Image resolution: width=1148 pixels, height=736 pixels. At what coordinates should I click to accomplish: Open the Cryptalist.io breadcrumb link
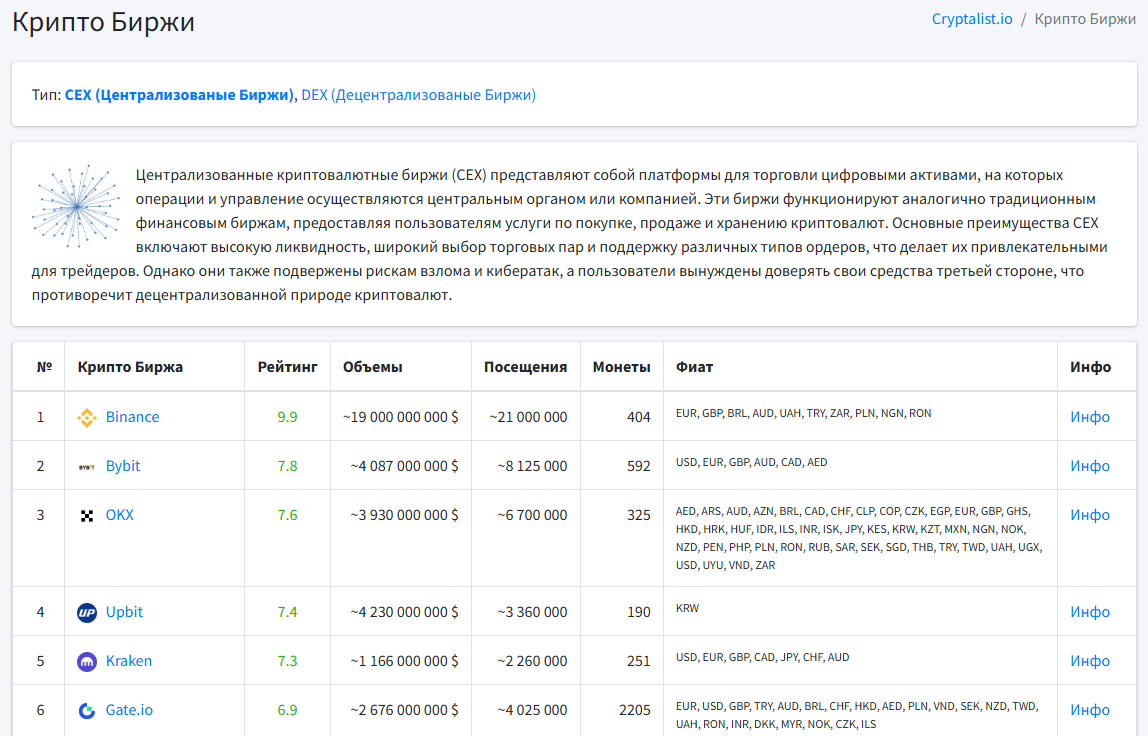tap(970, 19)
